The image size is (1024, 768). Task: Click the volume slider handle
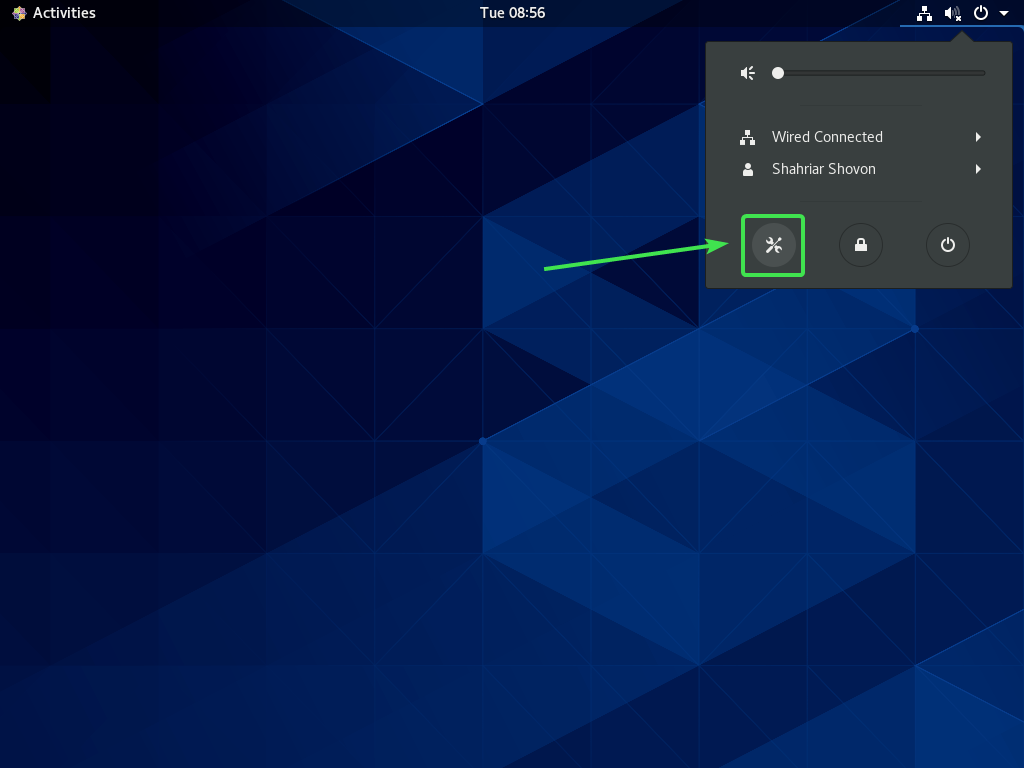pyautogui.click(x=778, y=73)
